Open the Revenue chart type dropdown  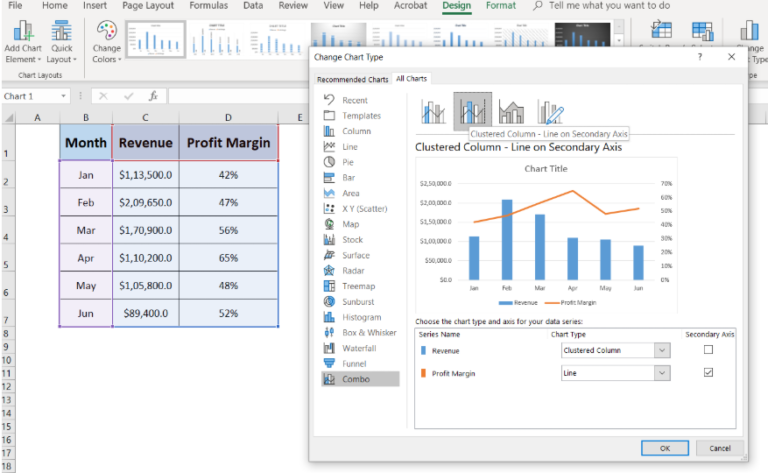(662, 351)
